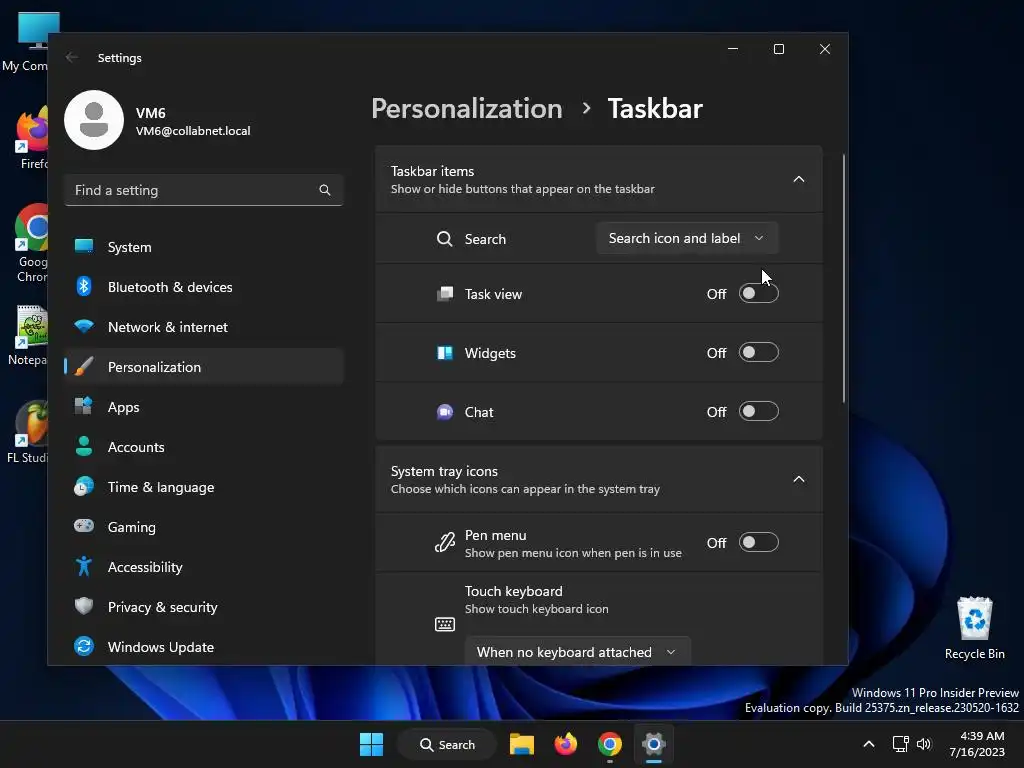Click the Accessibility figure icon in sidebar
The height and width of the screenshot is (768, 1024).
tap(84, 566)
